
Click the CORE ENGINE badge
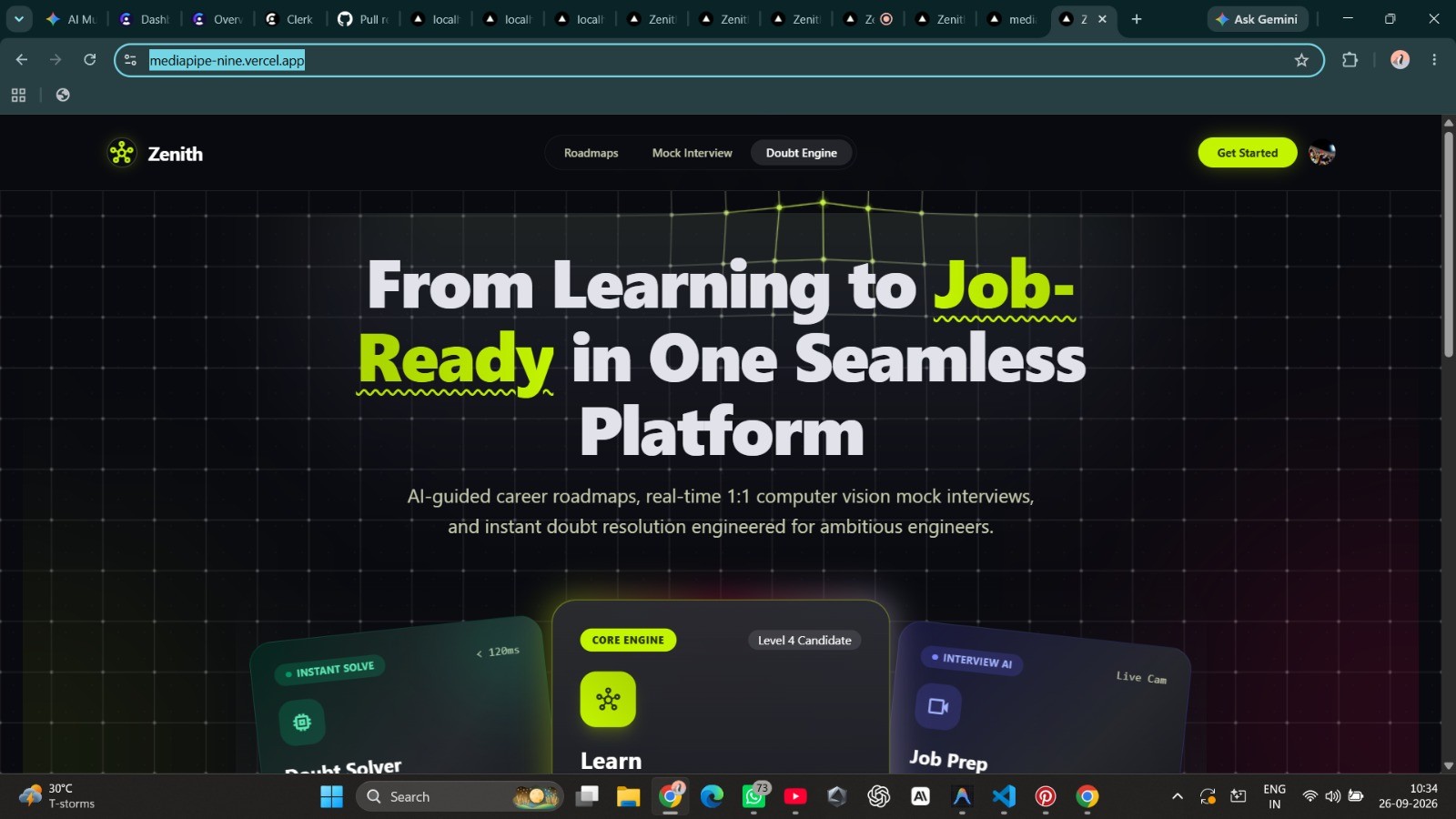pos(628,640)
